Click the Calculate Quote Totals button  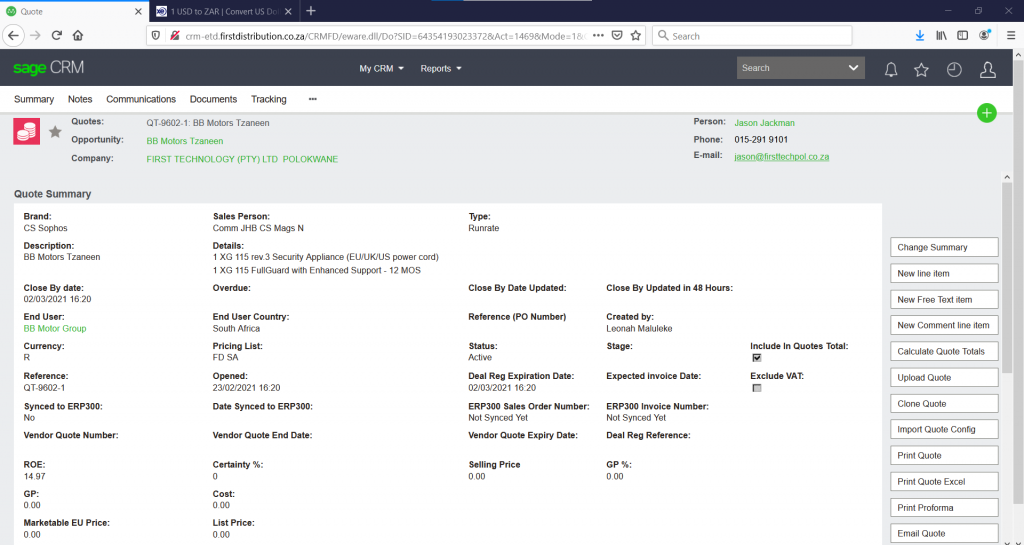944,351
